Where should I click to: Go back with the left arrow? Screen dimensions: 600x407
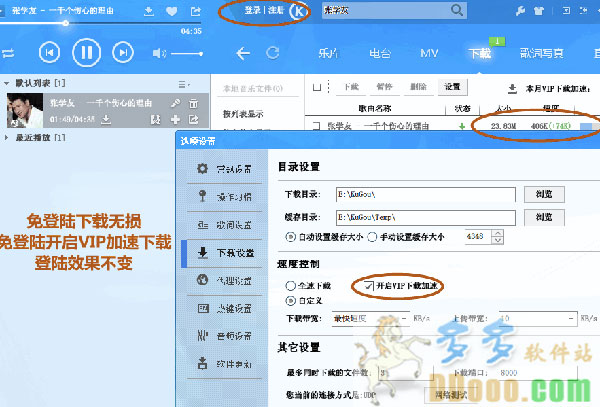(x=243, y=53)
